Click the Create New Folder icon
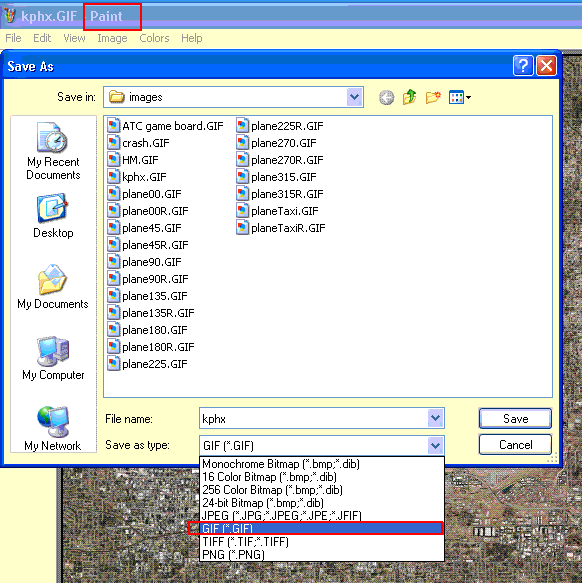The image size is (582, 583). (433, 97)
